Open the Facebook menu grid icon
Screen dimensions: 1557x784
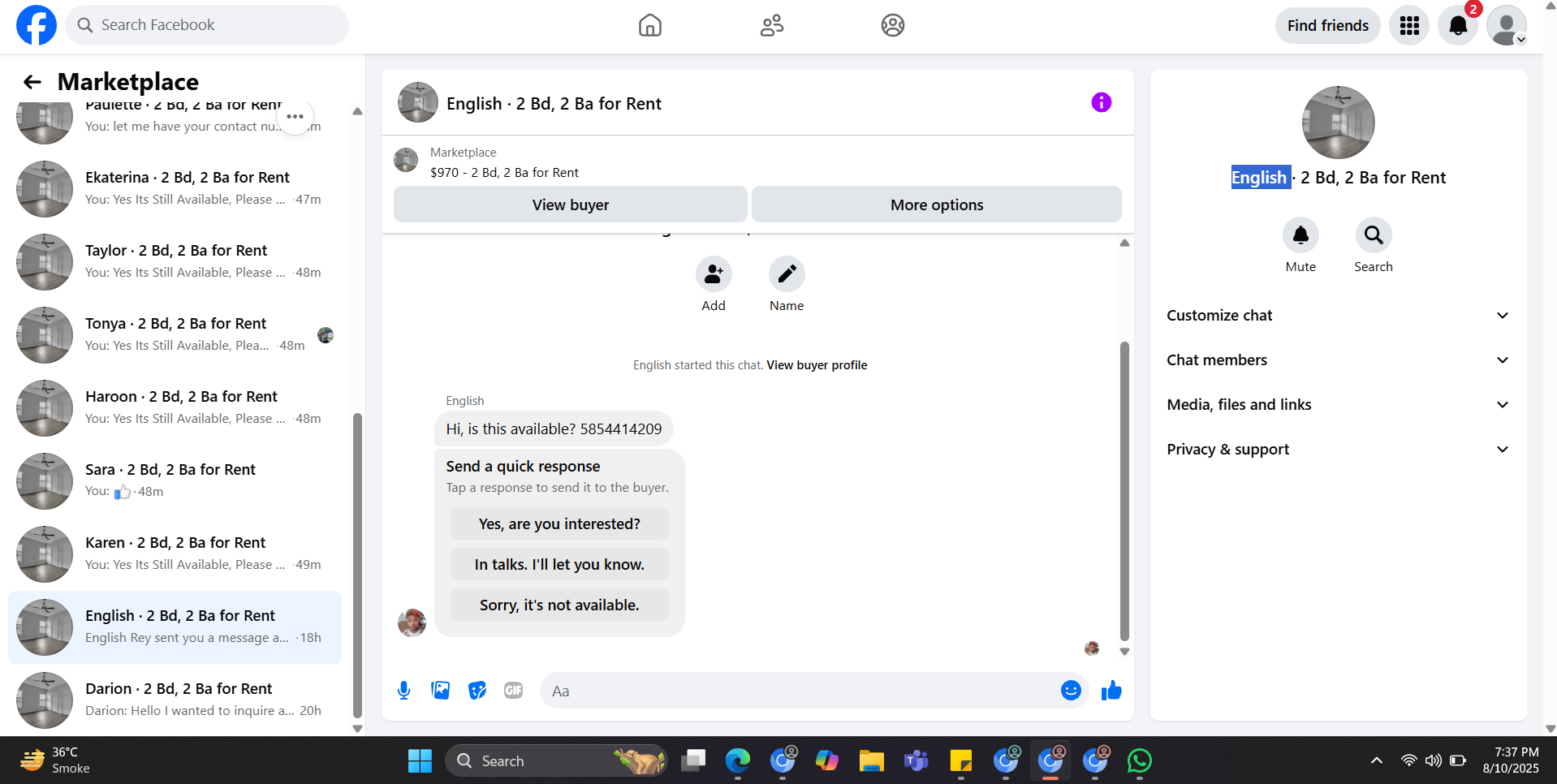click(1409, 26)
